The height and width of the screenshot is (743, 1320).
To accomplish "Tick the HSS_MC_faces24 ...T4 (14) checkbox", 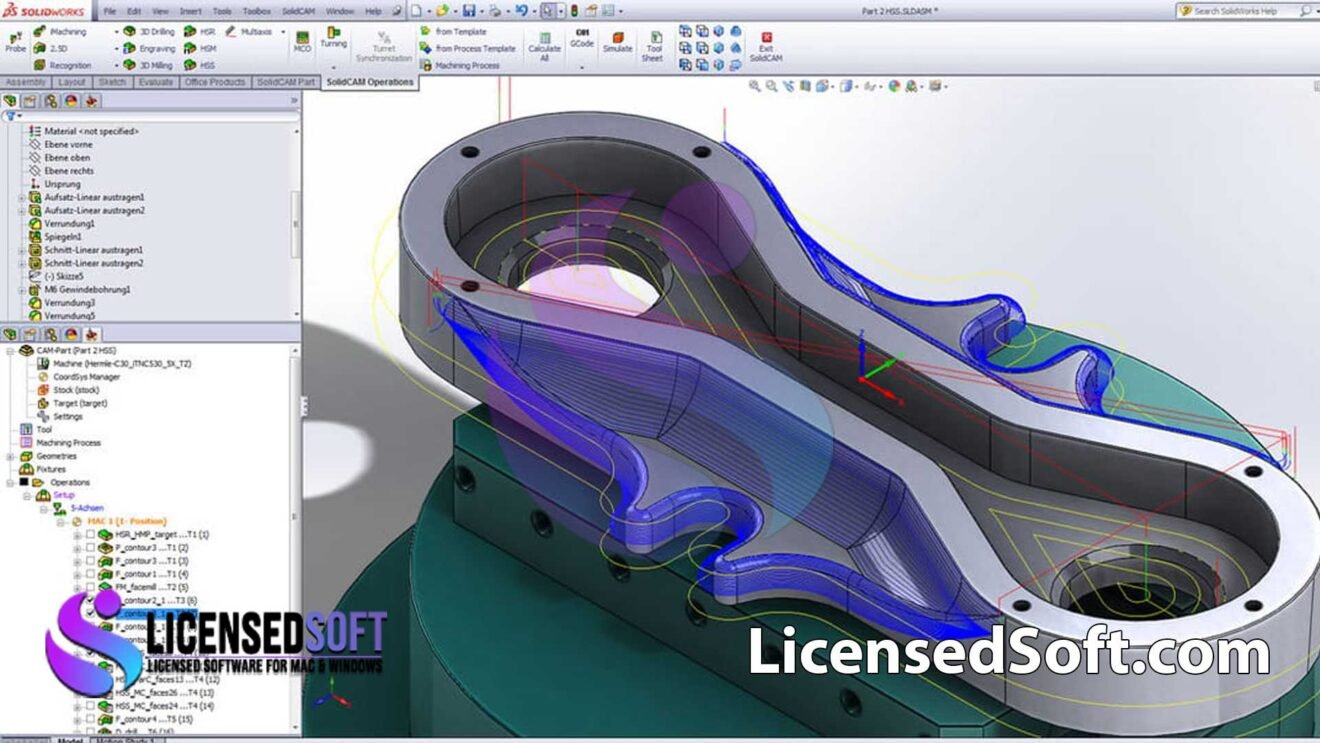I will click(90, 705).
